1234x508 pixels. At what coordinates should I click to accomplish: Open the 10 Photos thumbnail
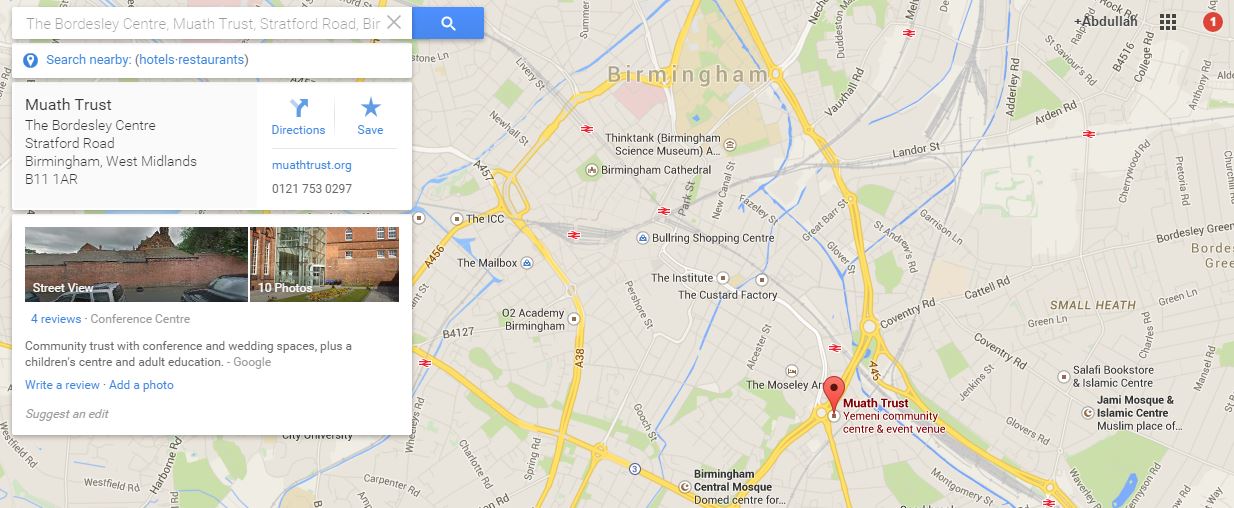[325, 264]
